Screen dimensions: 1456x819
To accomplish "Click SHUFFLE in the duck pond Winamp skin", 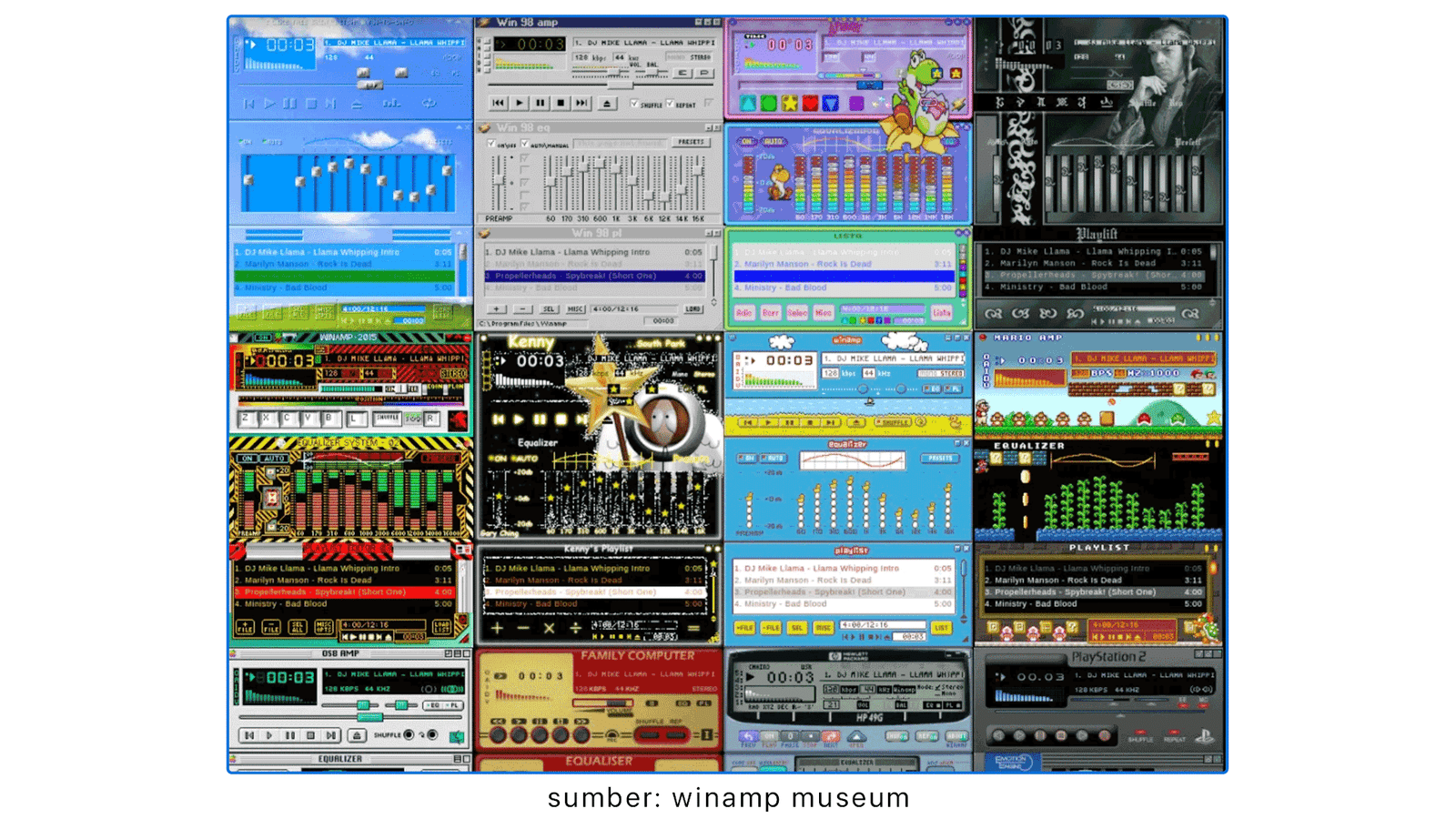I will tap(893, 422).
